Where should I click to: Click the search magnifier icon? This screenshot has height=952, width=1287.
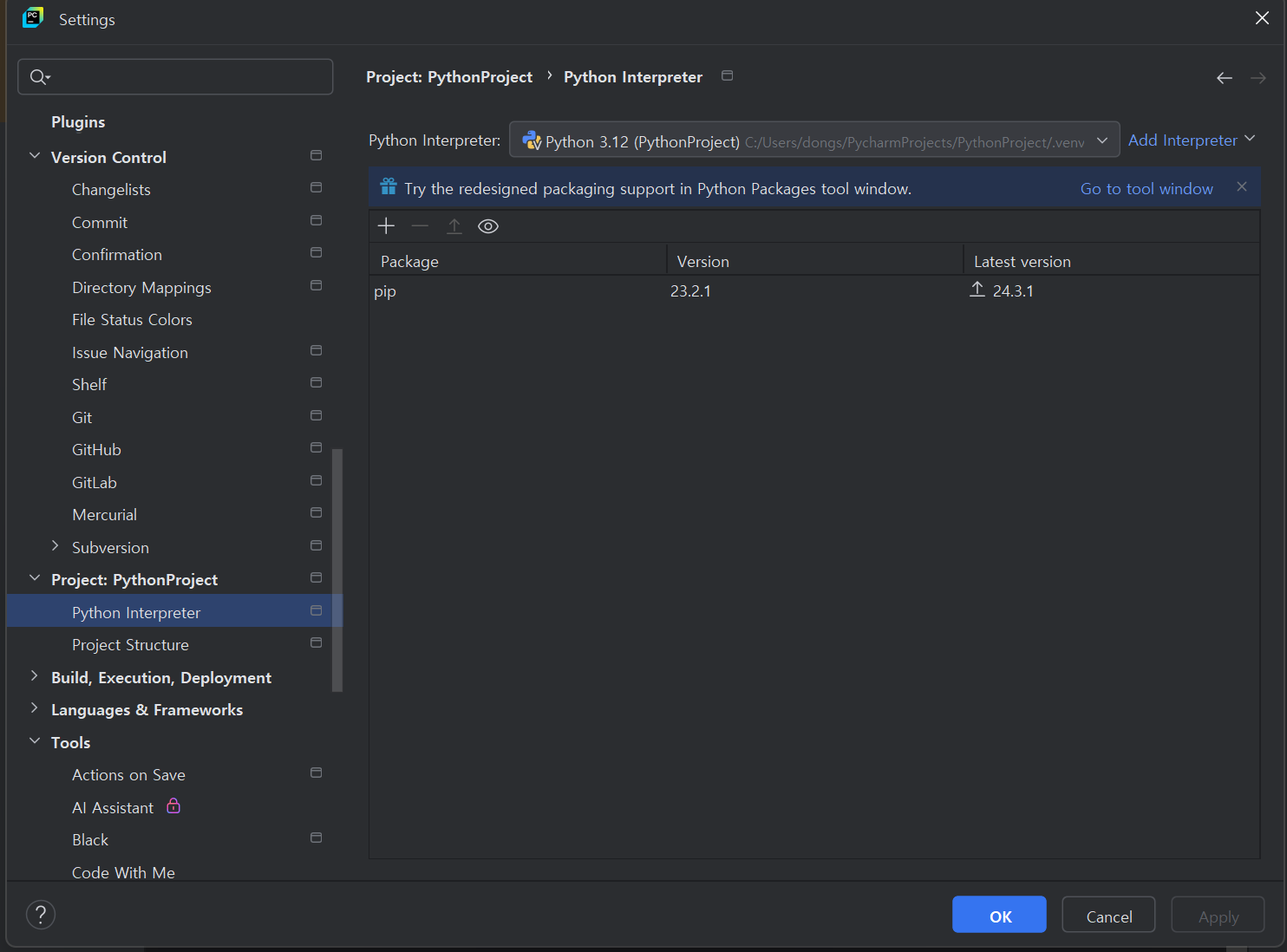tap(37, 77)
